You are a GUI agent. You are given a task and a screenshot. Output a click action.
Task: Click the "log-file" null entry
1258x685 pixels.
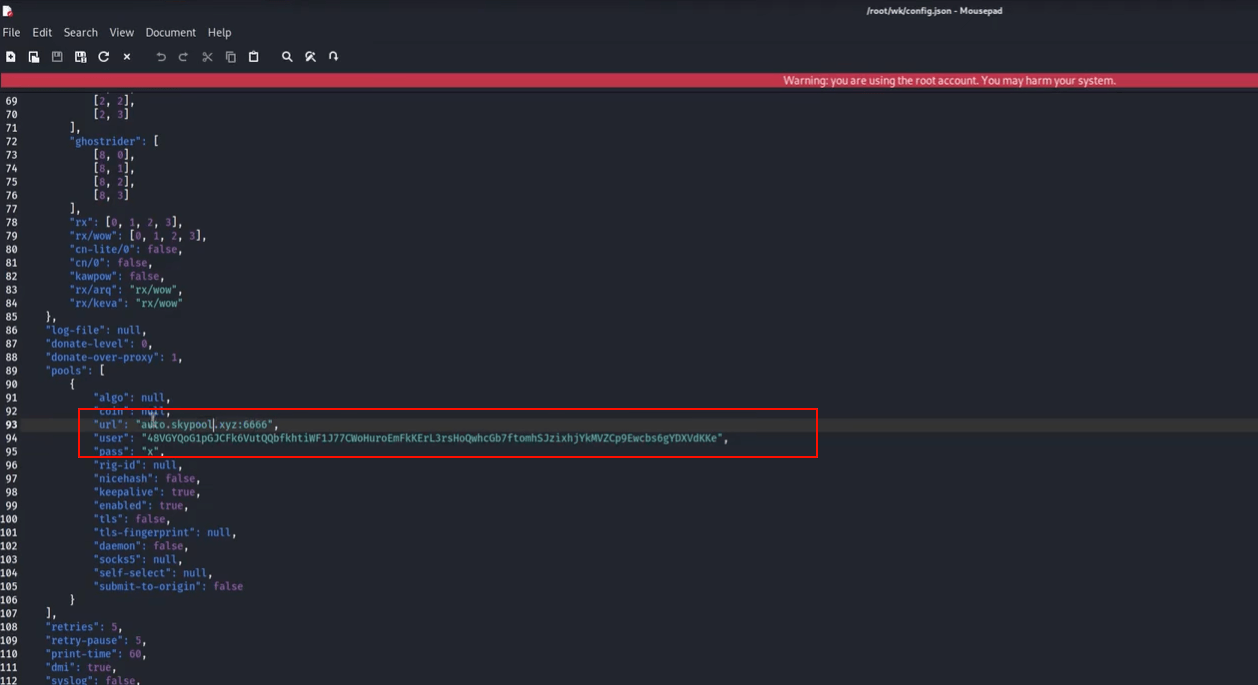[x=96, y=330]
